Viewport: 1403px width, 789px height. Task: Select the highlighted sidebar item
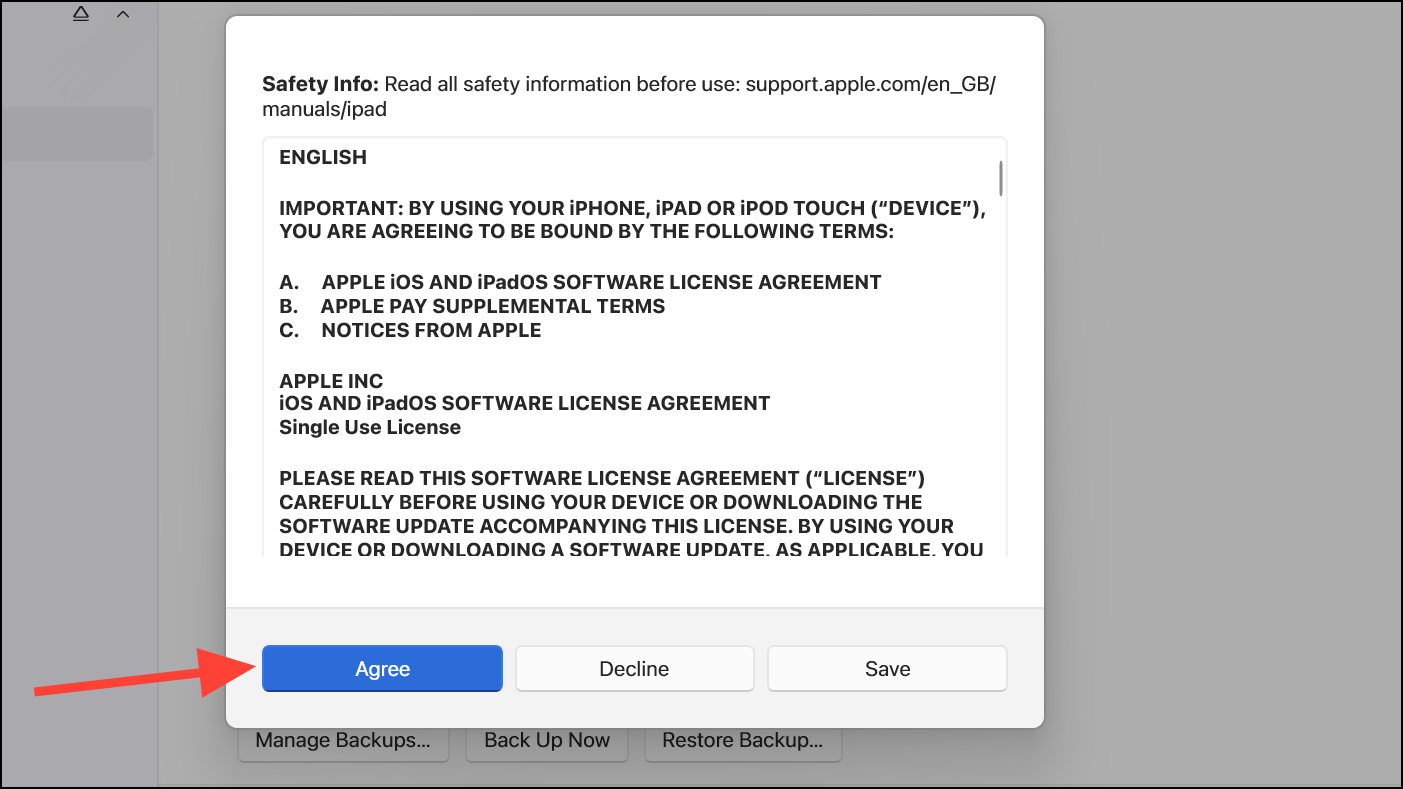click(x=76, y=133)
